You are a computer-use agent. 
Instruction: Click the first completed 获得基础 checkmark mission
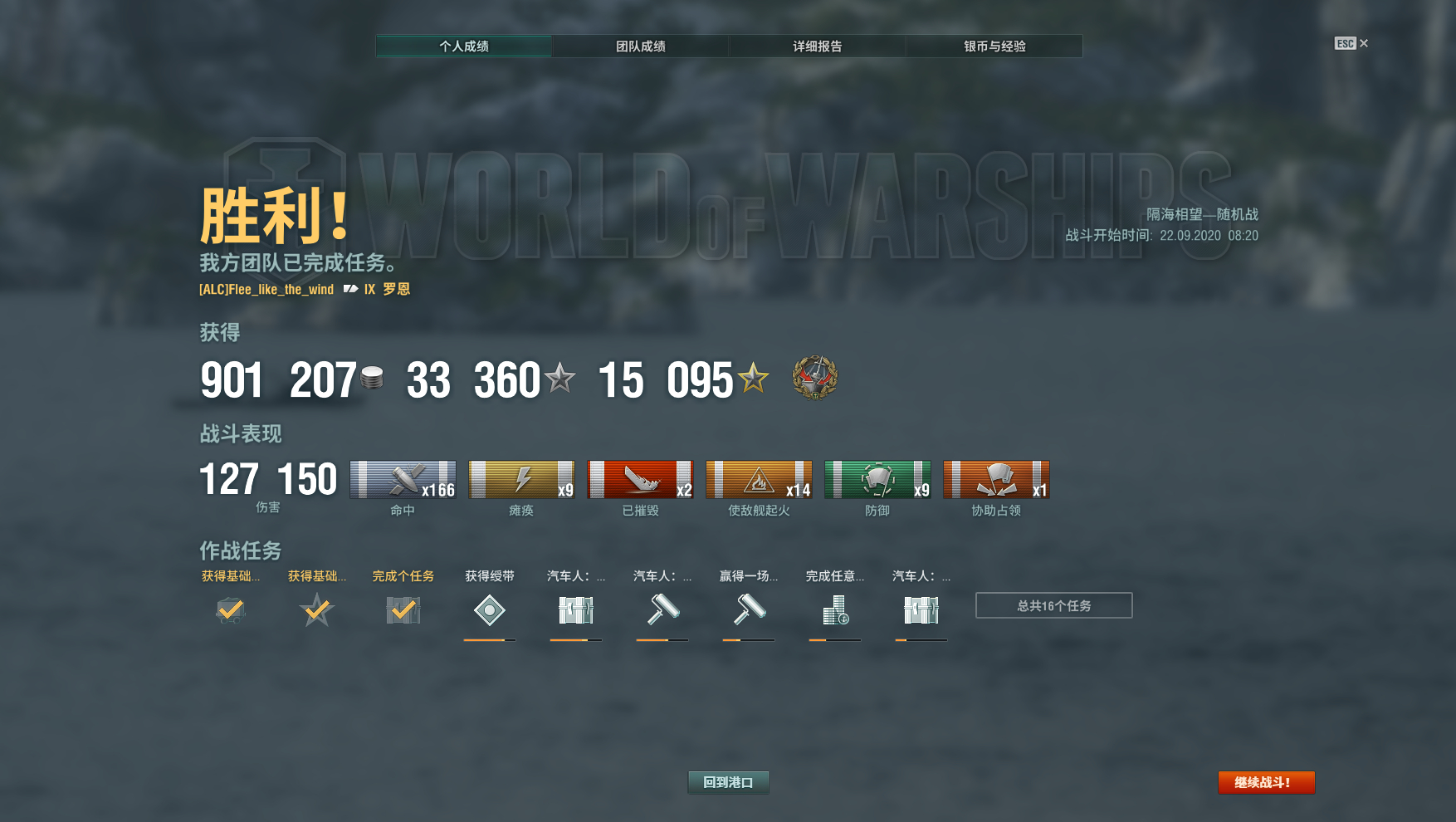tap(231, 611)
